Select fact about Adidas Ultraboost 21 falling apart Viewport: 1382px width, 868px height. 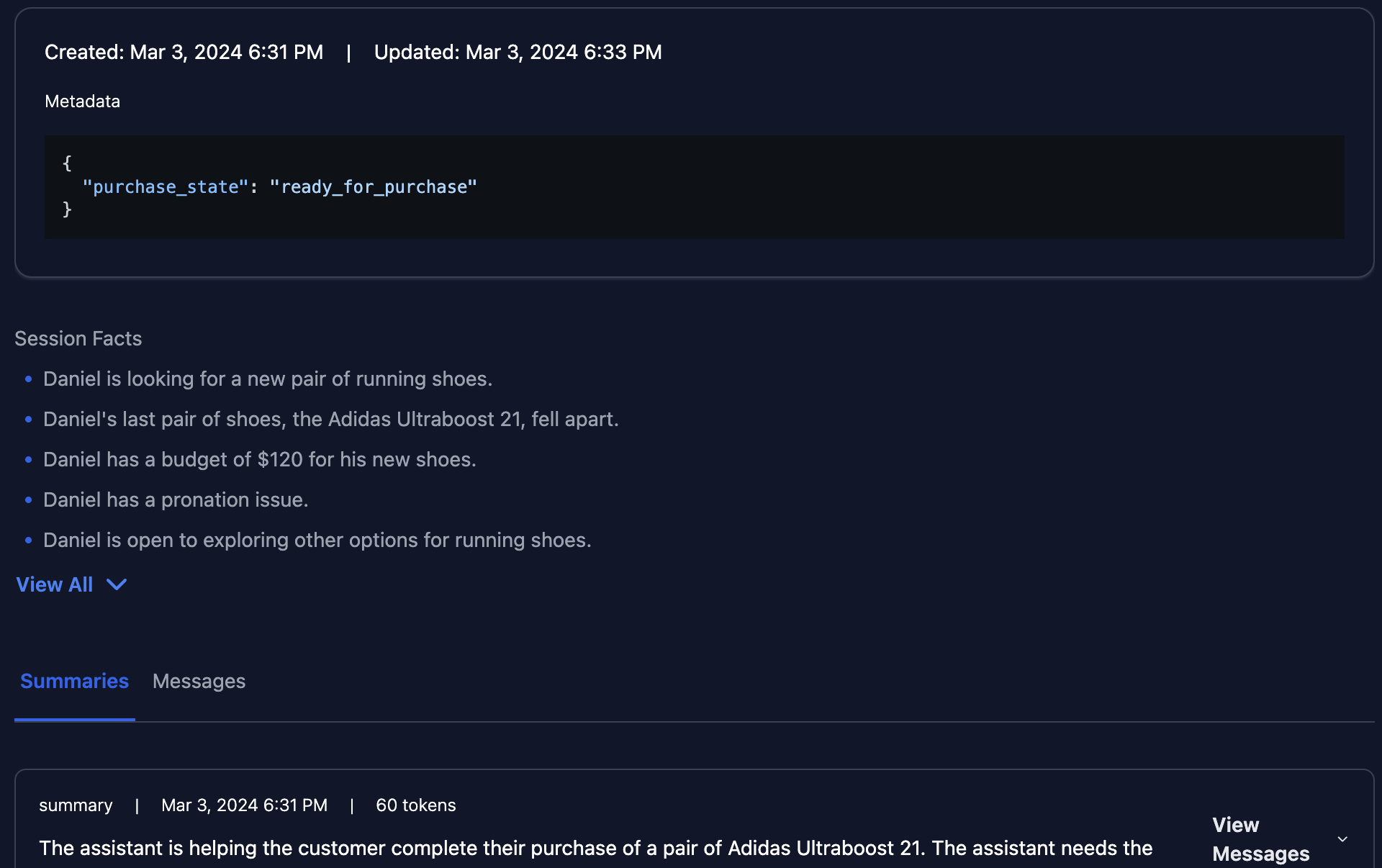pyautogui.click(x=331, y=419)
